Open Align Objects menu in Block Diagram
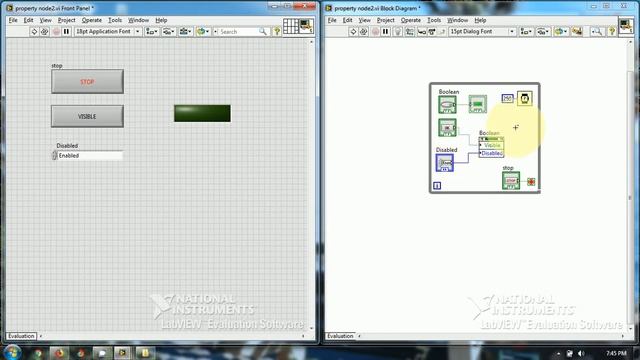640x360 pixels. (526, 31)
